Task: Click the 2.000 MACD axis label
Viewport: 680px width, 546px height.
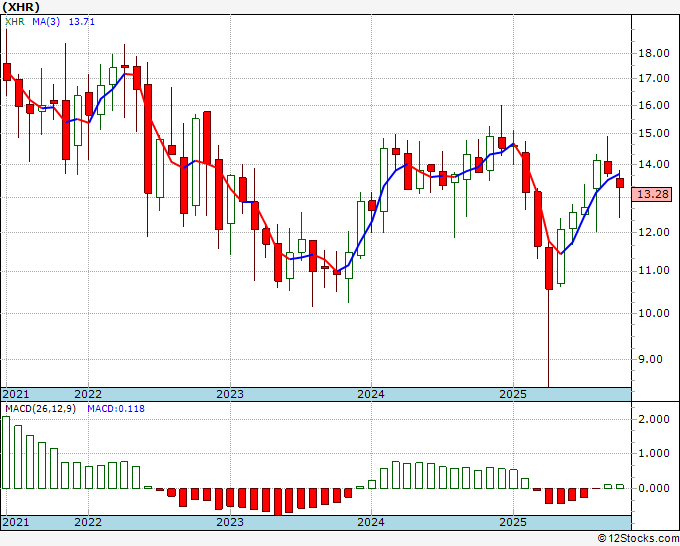Action: pos(654,419)
